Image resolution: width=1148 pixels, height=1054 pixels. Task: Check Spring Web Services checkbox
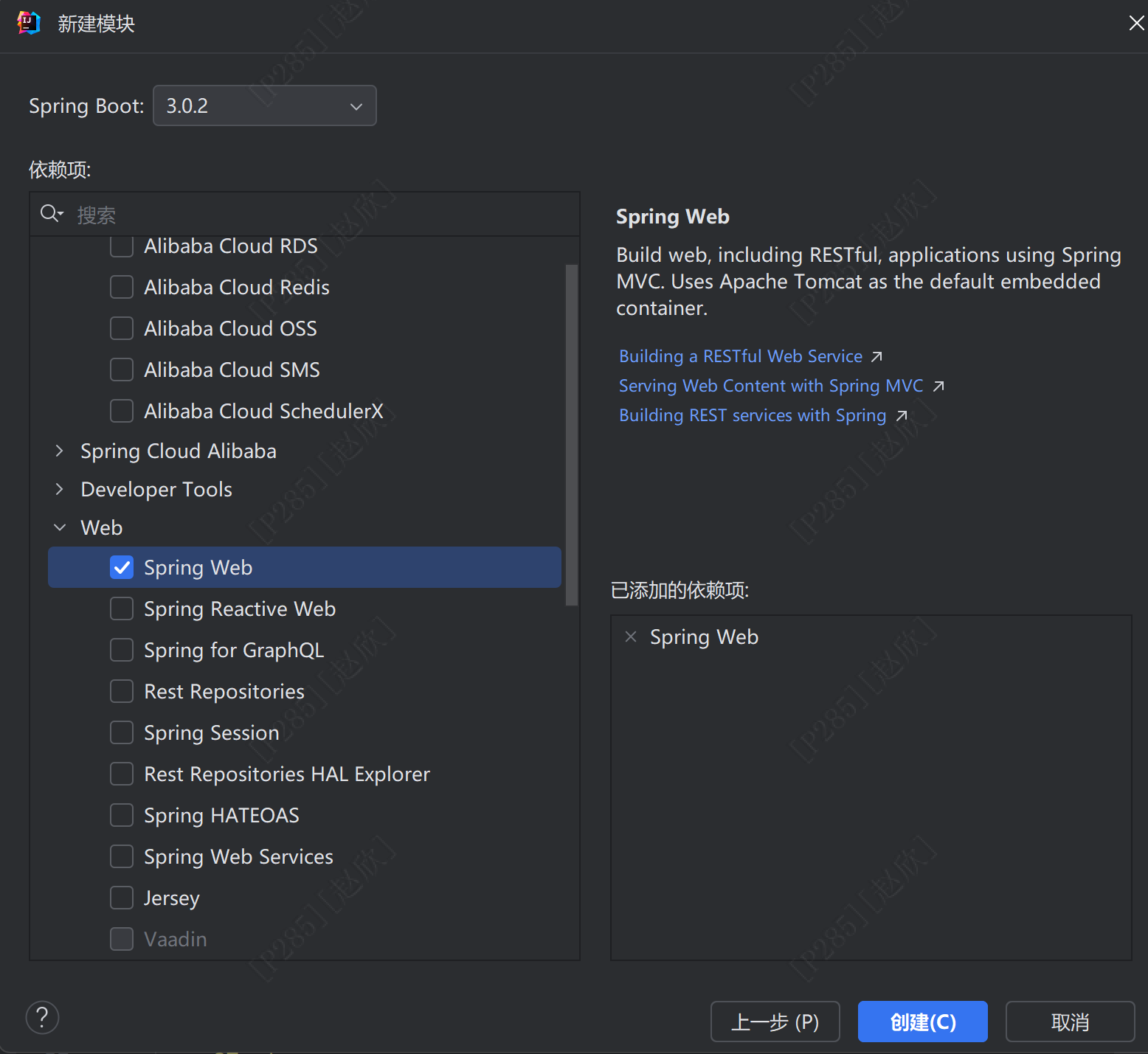pyautogui.click(x=122, y=856)
